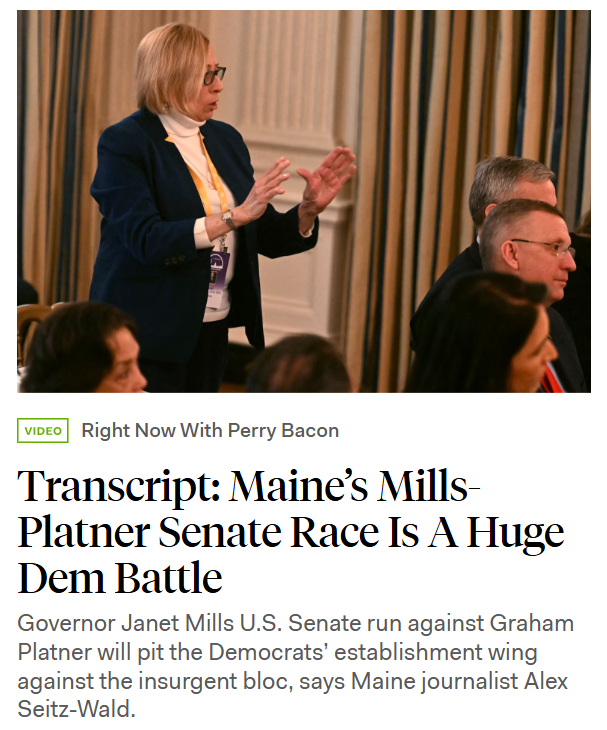This screenshot has height=730, width=607.
Task: Open the Mills-Platner Senate Race headline
Action: (x=291, y=532)
